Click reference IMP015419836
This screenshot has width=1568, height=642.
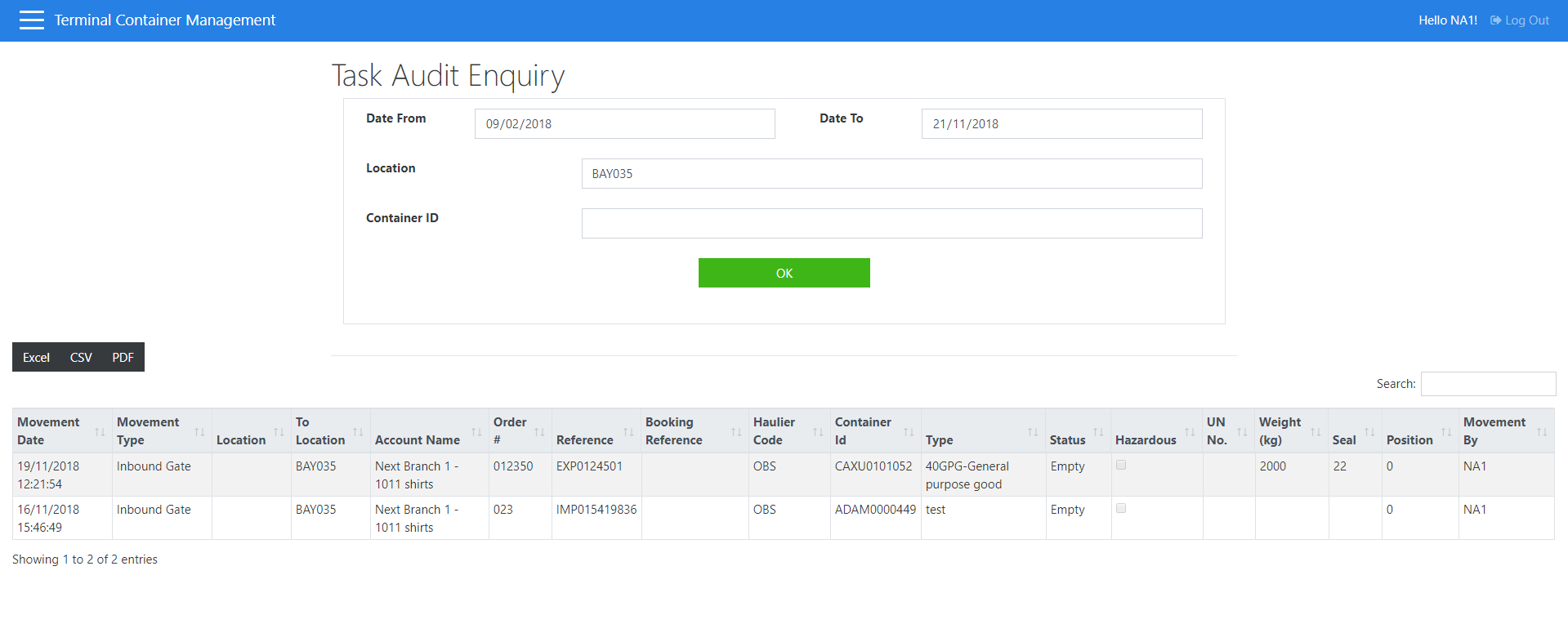(x=596, y=510)
